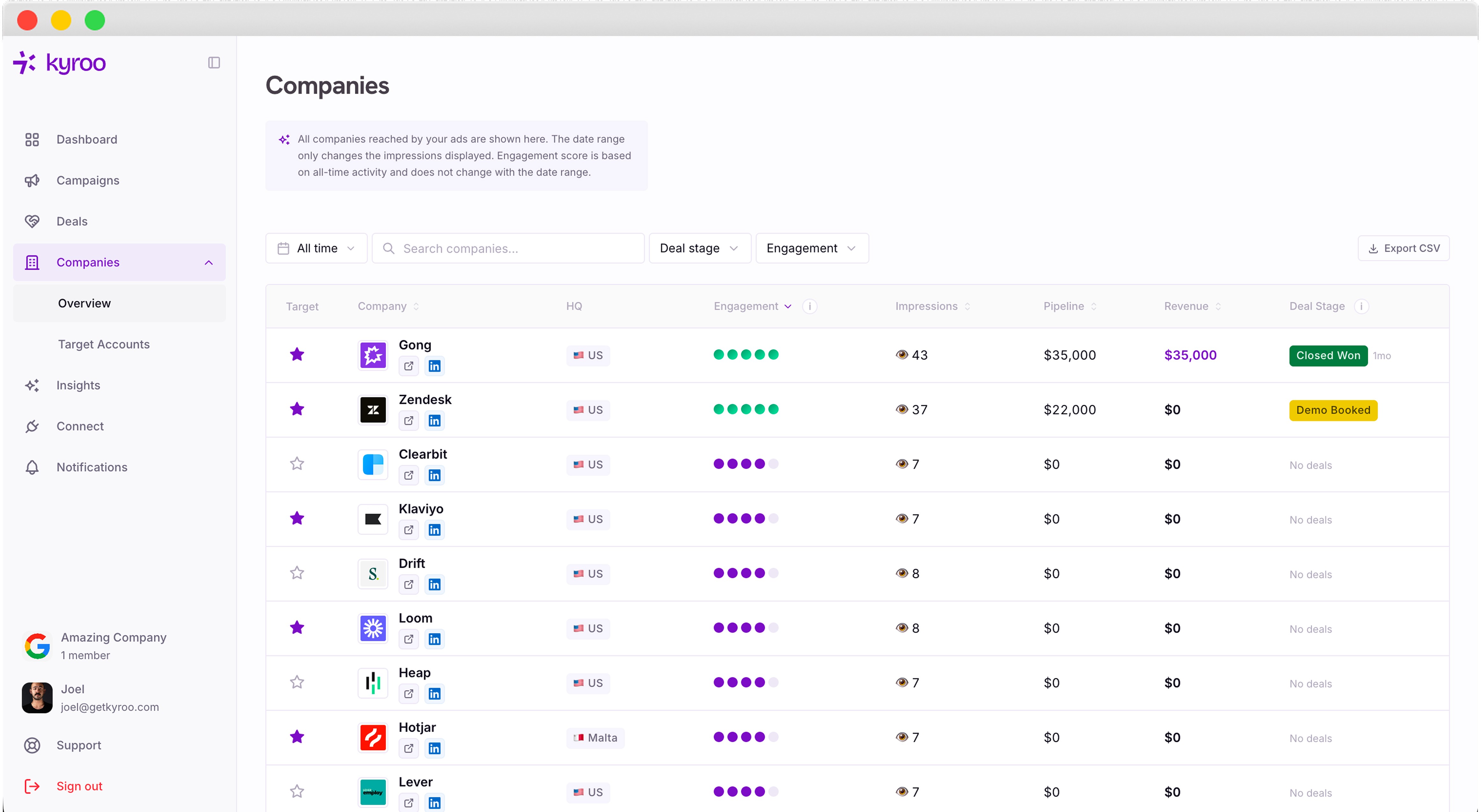Click the Engagement column info icon

pyautogui.click(x=809, y=306)
